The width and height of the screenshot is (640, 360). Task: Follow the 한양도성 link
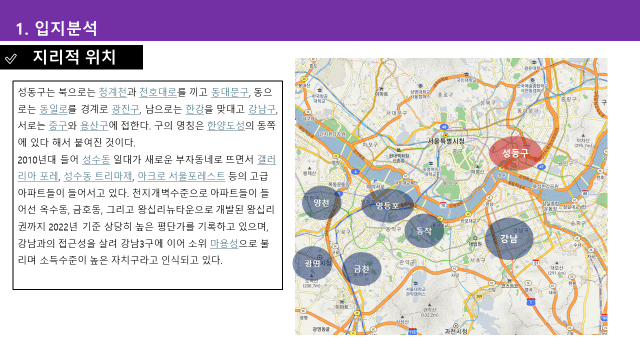click(226, 125)
